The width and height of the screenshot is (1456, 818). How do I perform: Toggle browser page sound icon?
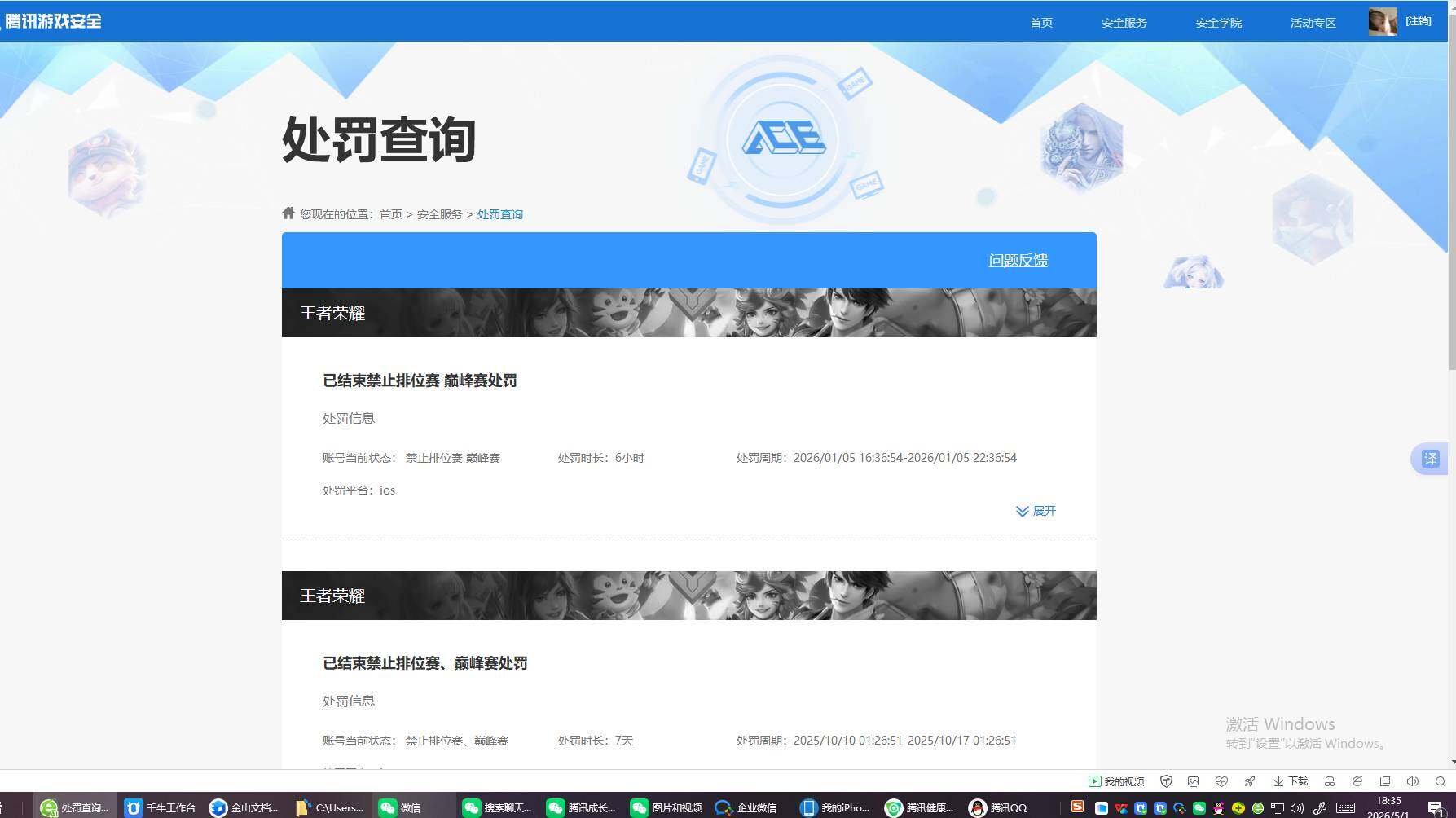point(1413,781)
